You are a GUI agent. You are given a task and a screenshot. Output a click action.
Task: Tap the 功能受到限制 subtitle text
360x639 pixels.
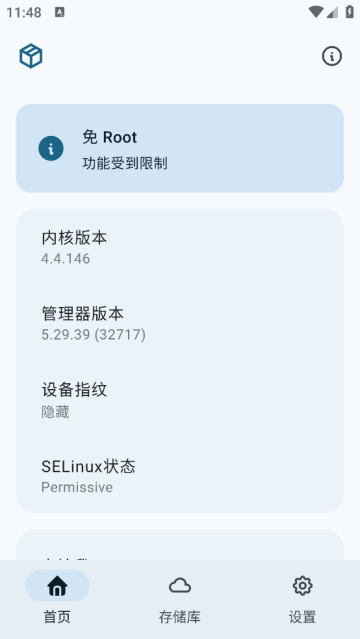click(x=125, y=163)
